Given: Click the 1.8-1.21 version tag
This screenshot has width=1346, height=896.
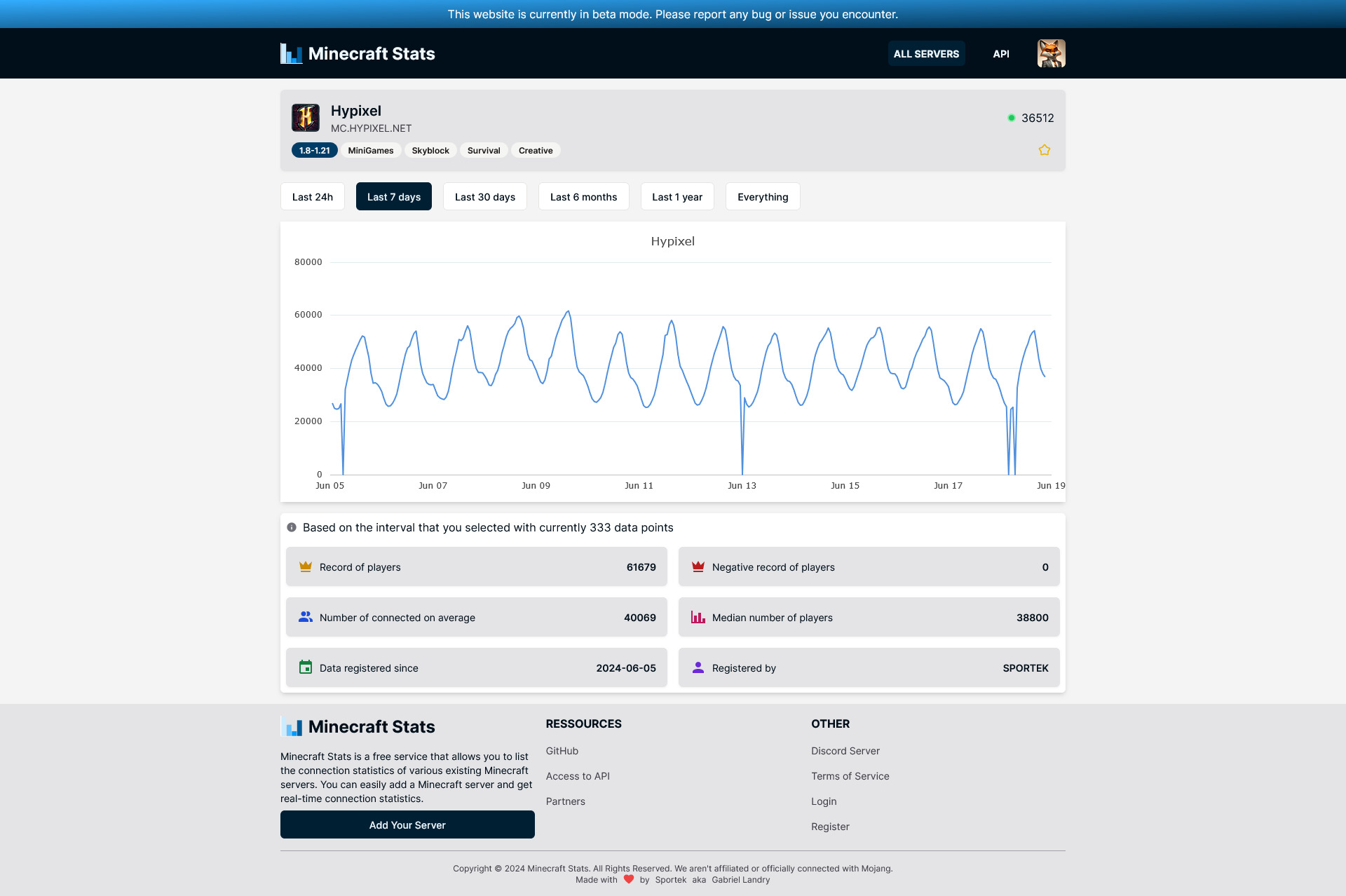Looking at the screenshot, I should point(315,150).
